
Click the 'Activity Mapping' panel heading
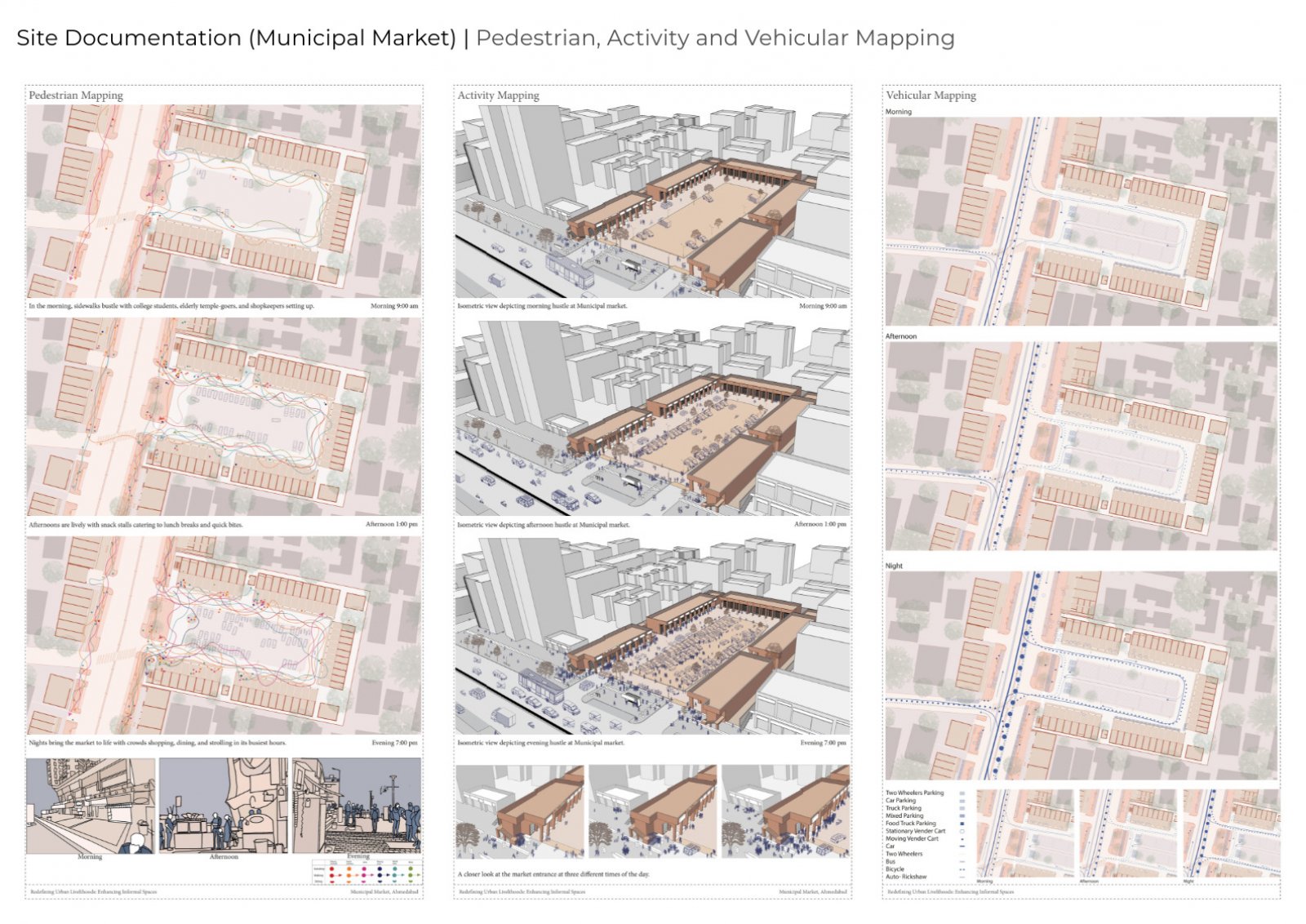498,96
